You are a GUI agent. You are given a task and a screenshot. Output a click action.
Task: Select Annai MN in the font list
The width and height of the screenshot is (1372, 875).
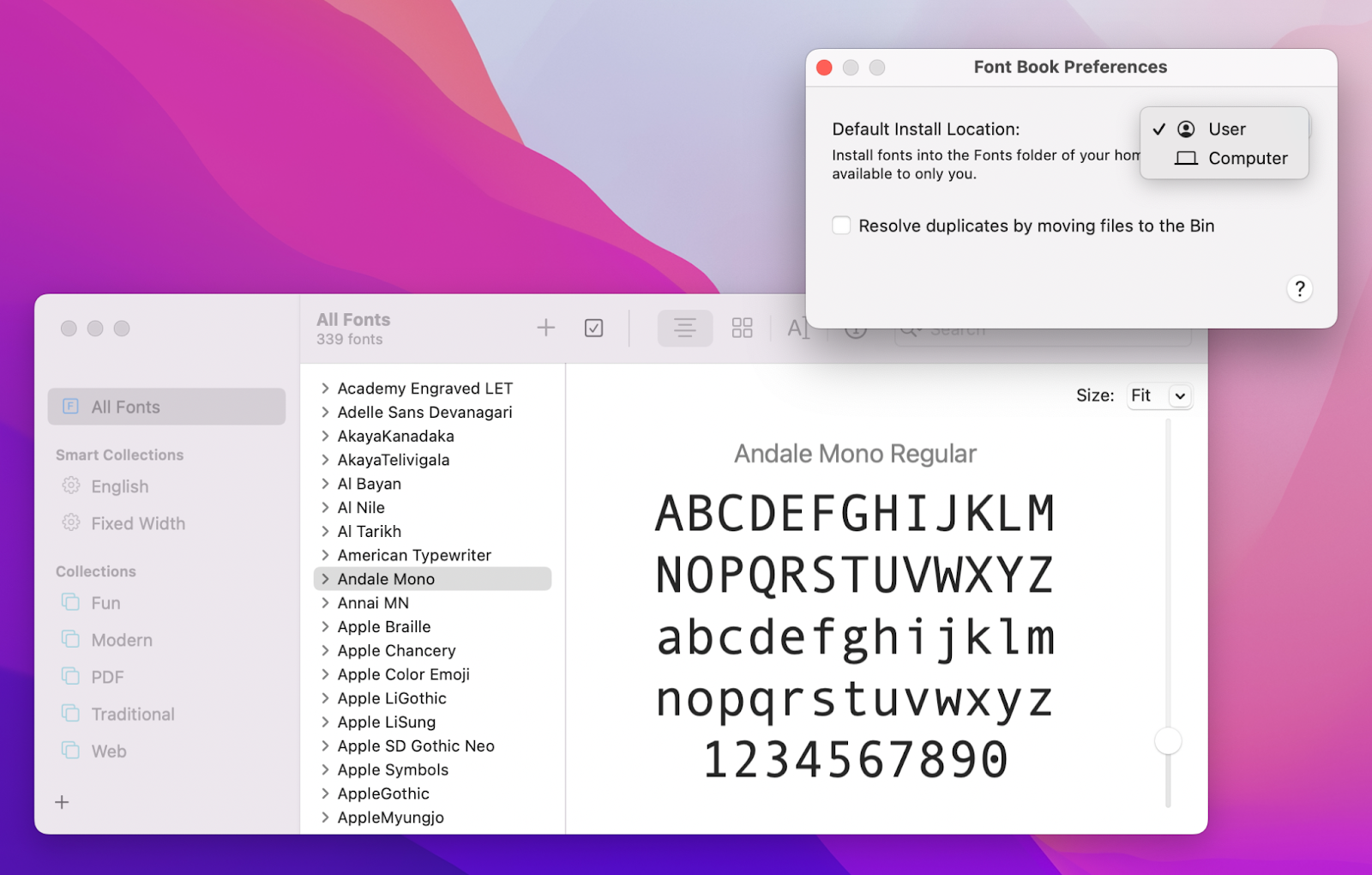point(373,603)
